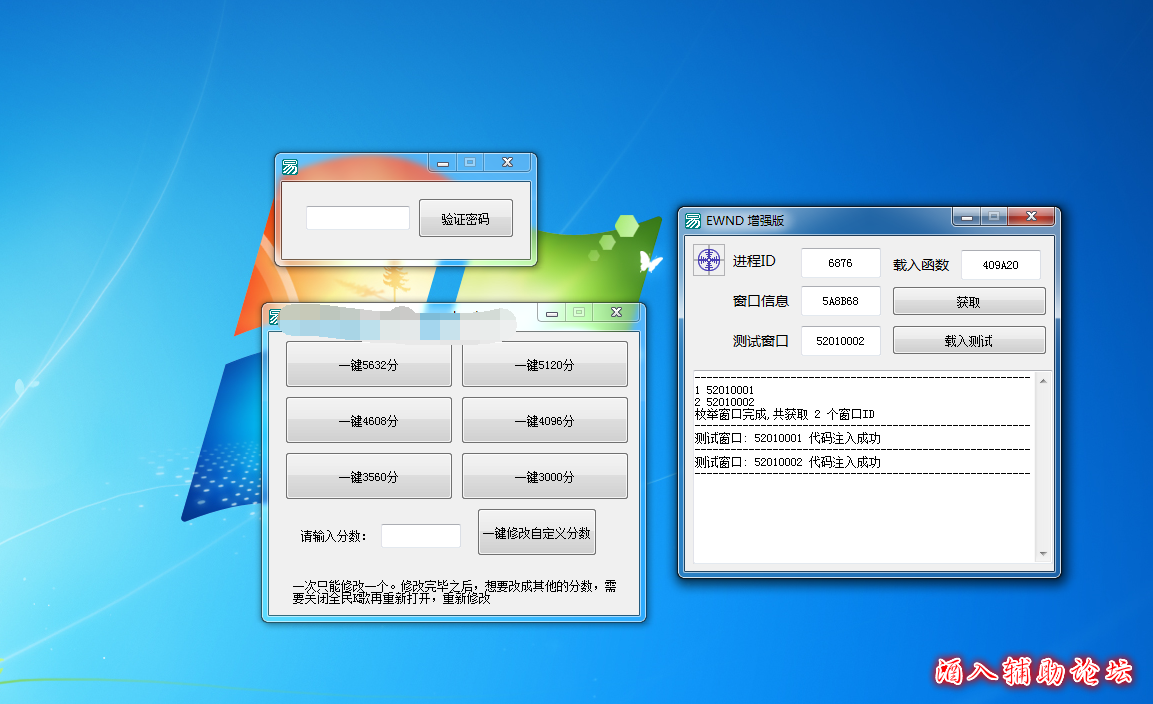1153x704 pixels.
Task: Click the password window title icon
Action: 290,167
